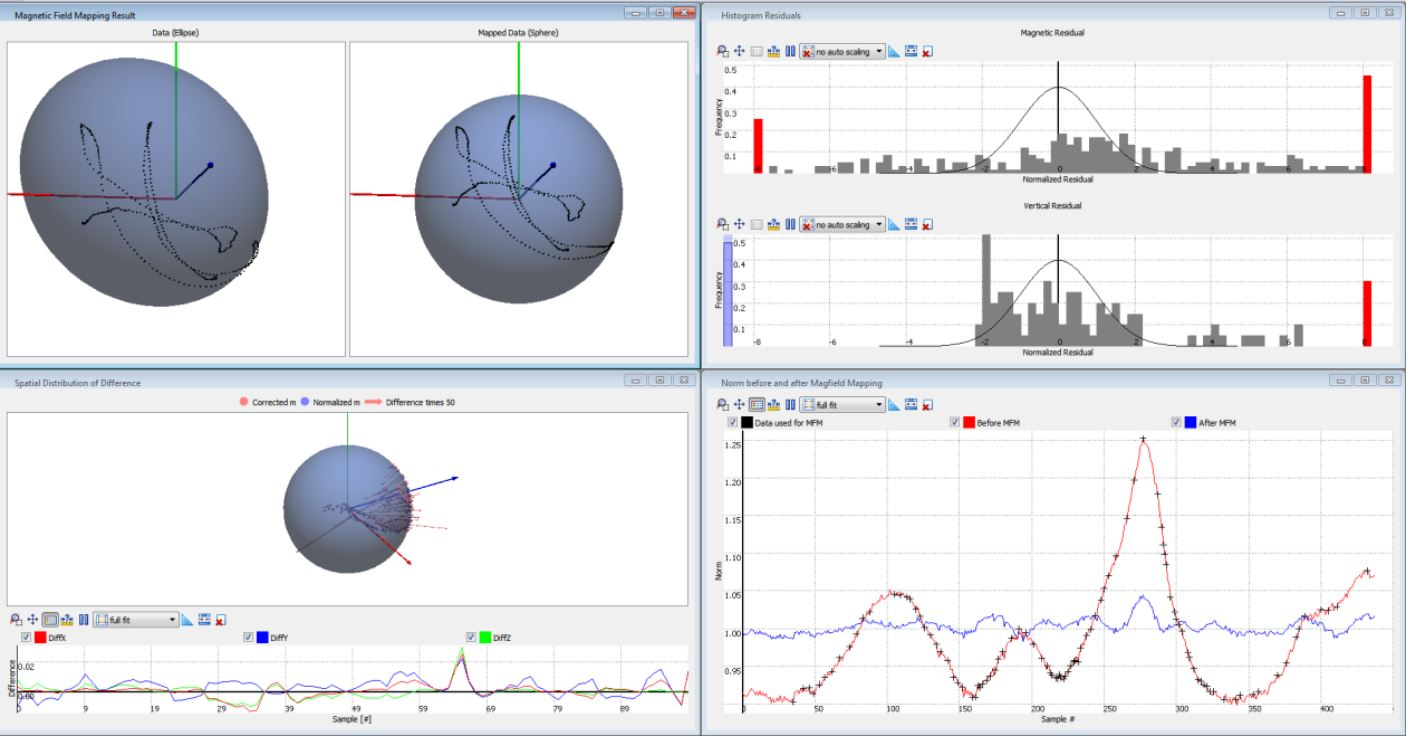Disable the Data used for MFM trace
1407x737 pixels.
coord(731,422)
